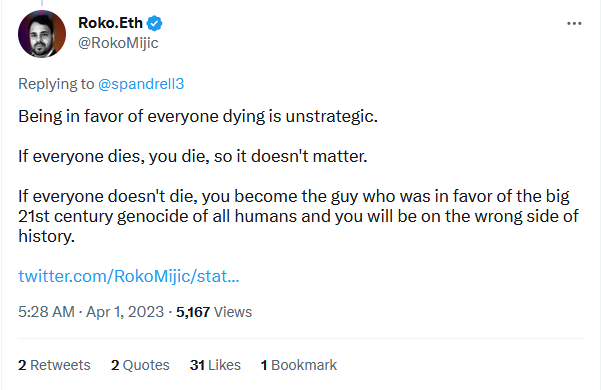Image resolution: width=601 pixels, height=390 pixels.
Task: Open Roko.Eth's profile picture
Action: [x=42, y=34]
